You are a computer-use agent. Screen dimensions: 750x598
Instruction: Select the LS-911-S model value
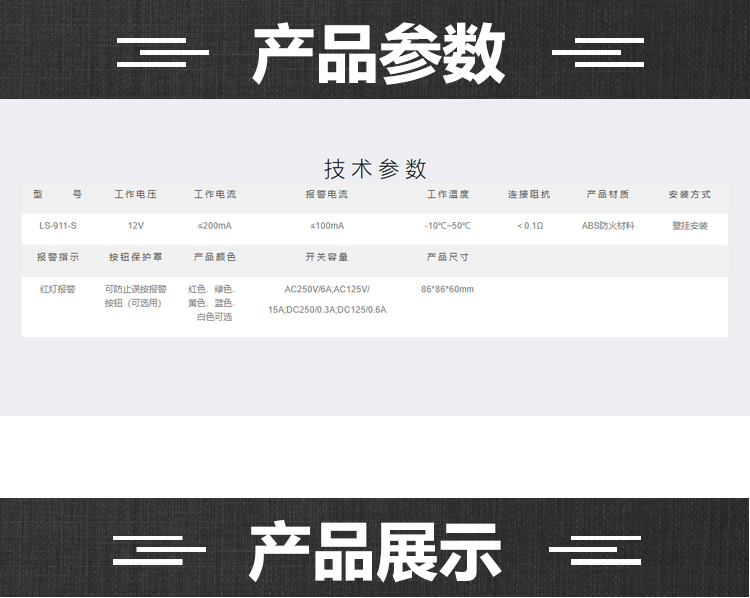coord(57,226)
